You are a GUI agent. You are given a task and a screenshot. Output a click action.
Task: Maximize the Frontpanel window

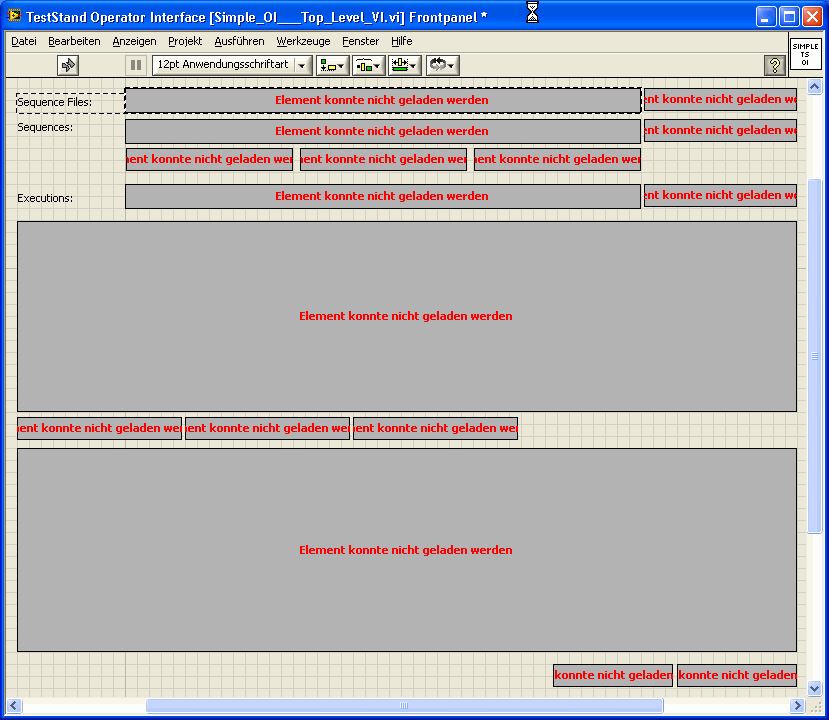(x=789, y=16)
